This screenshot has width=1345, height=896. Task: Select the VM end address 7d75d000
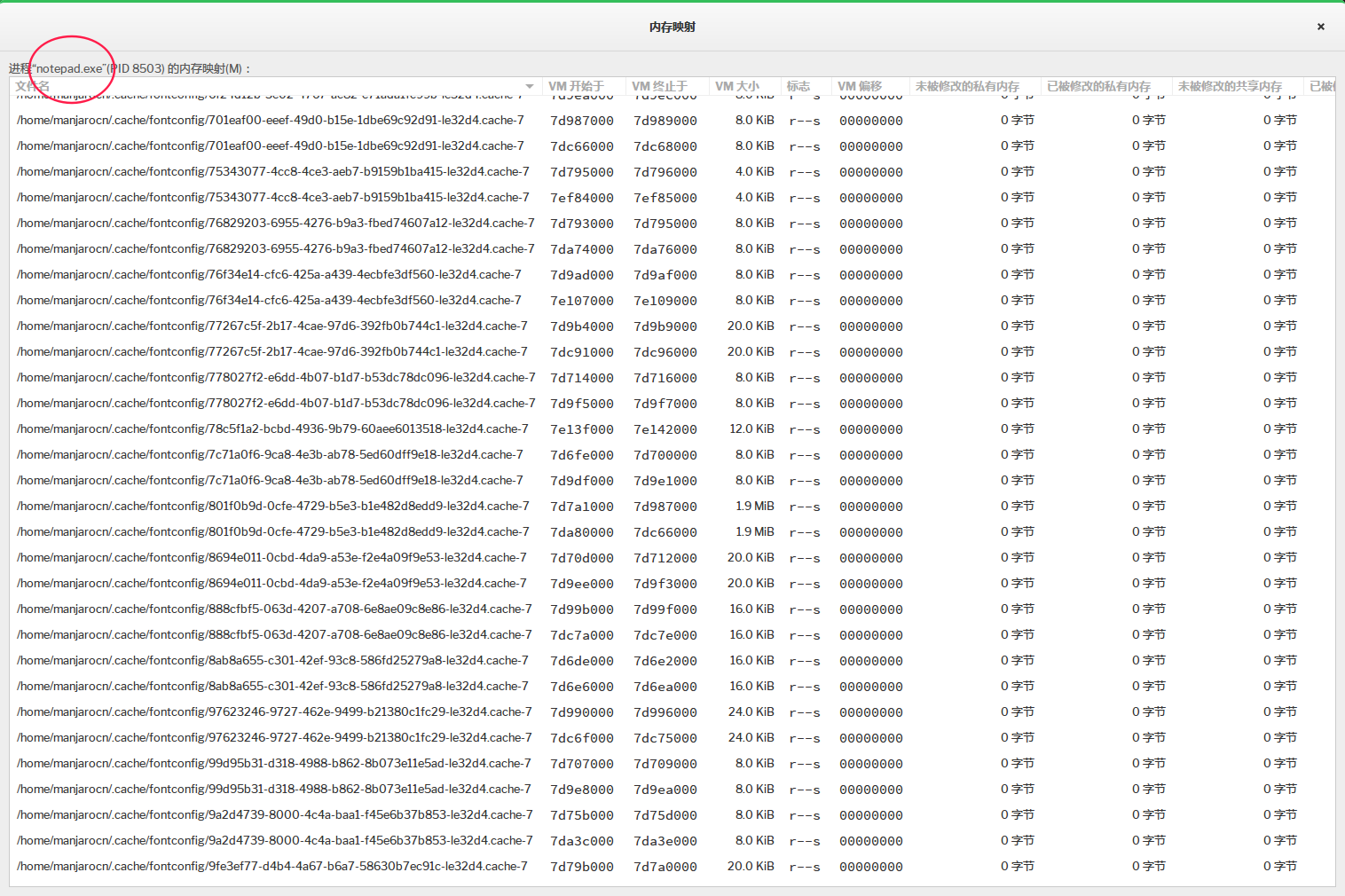pyautogui.click(x=665, y=815)
